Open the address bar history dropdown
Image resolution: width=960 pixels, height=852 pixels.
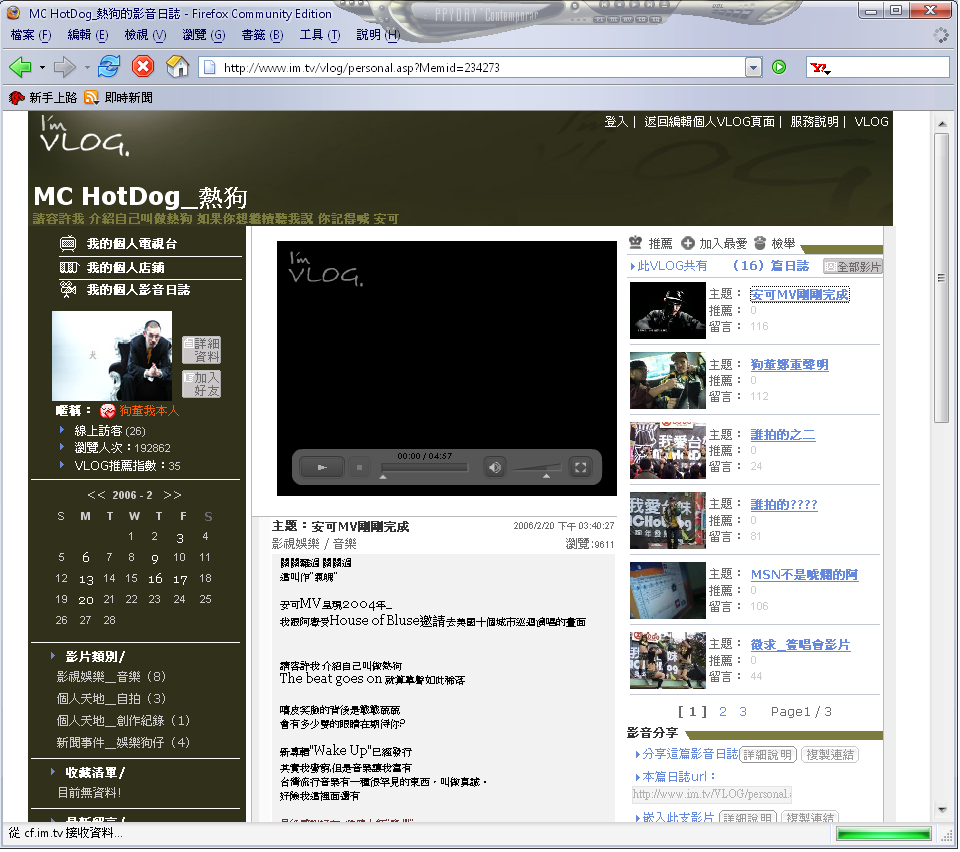(754, 67)
